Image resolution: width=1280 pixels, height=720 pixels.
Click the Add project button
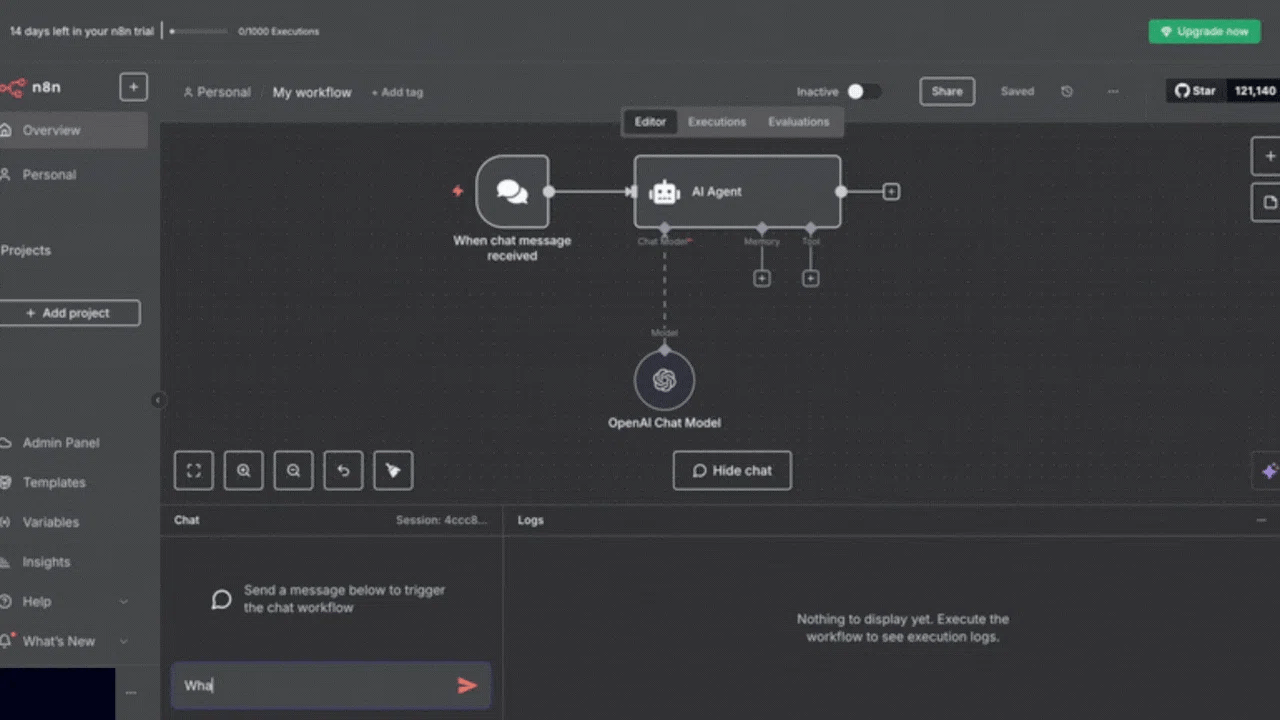[x=69, y=313]
